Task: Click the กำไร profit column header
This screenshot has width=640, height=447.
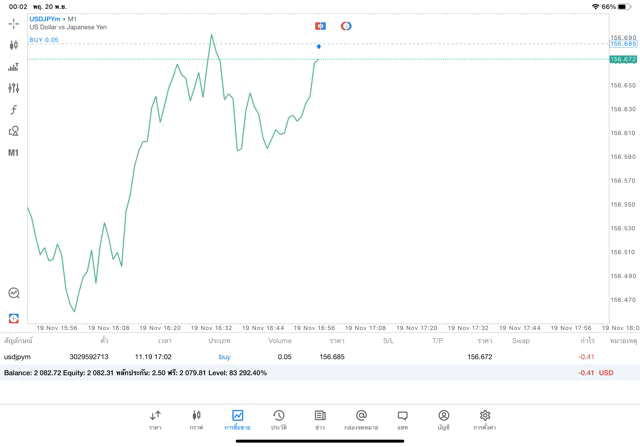Action: tap(587, 341)
